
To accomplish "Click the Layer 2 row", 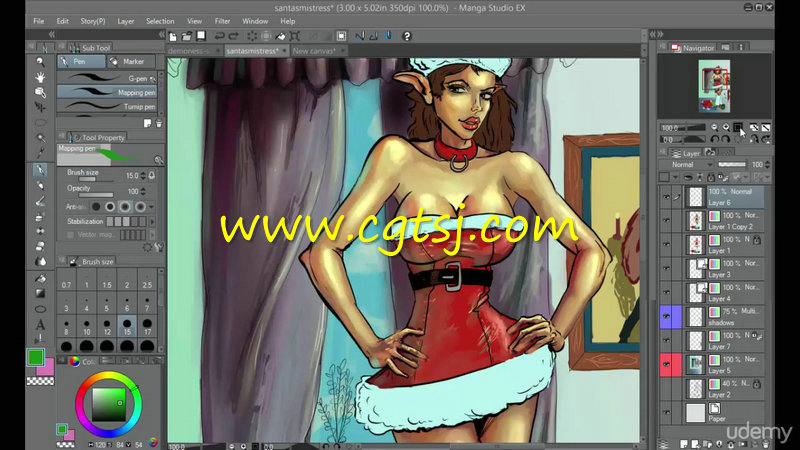I will click(714, 388).
